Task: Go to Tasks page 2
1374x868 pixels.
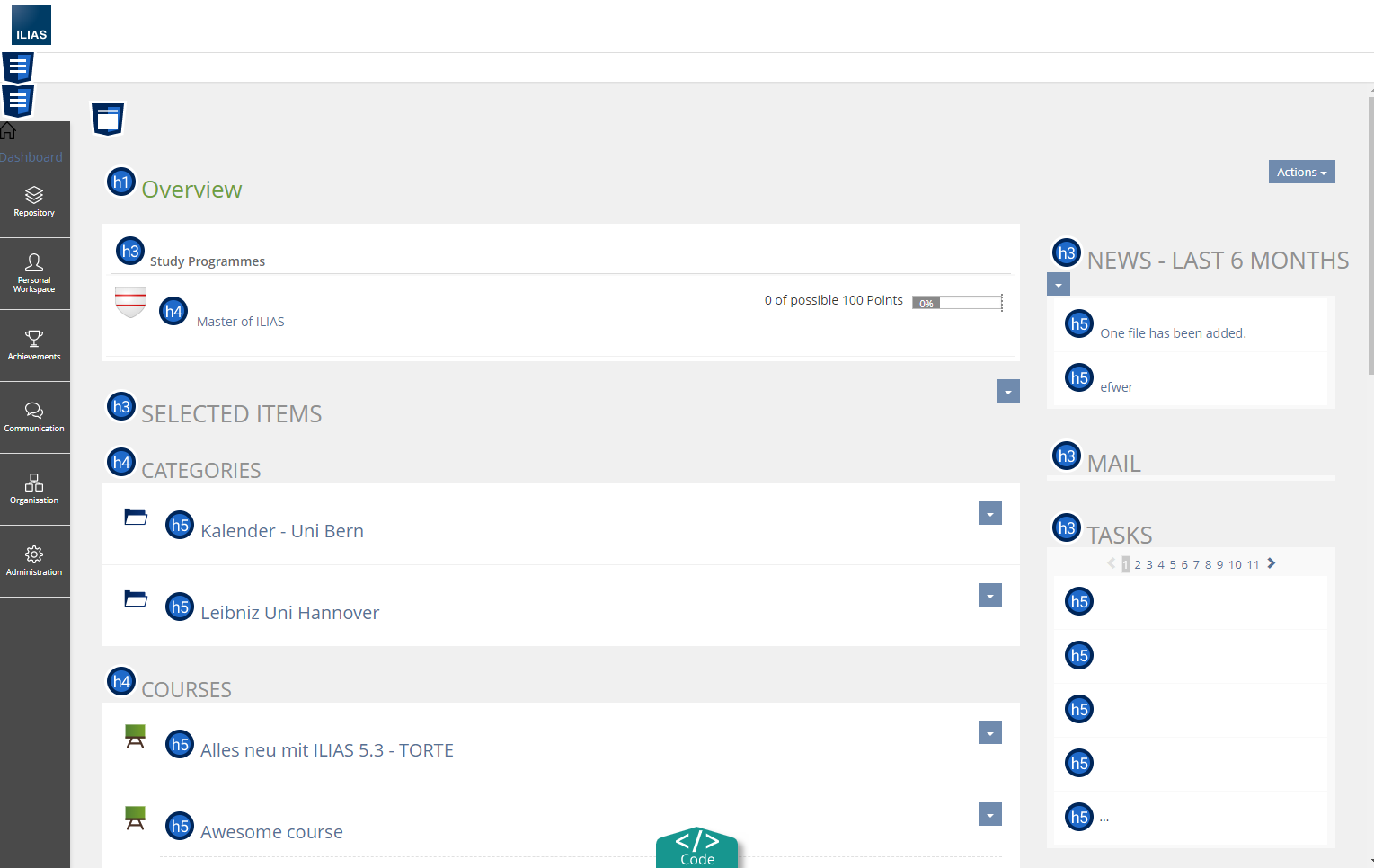Action: [1137, 565]
